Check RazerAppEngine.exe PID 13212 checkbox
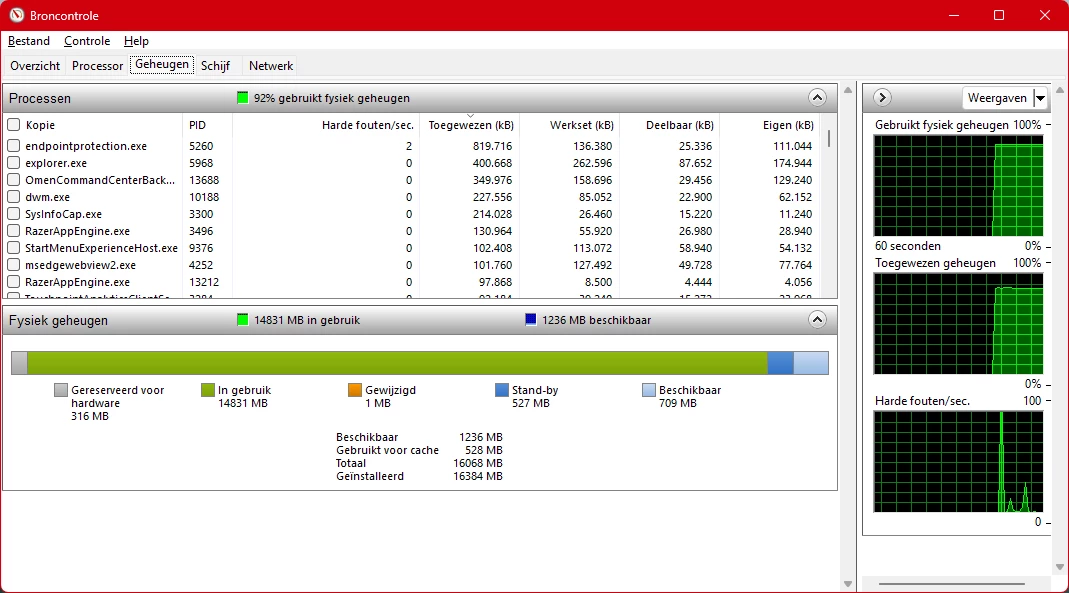This screenshot has height=593, width=1069. 14,282
